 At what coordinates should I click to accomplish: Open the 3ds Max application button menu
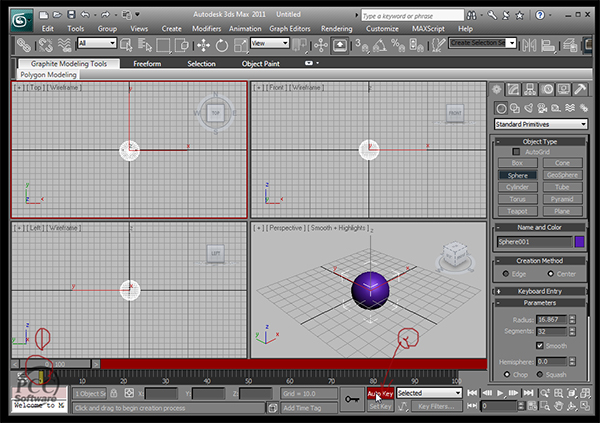[21, 20]
